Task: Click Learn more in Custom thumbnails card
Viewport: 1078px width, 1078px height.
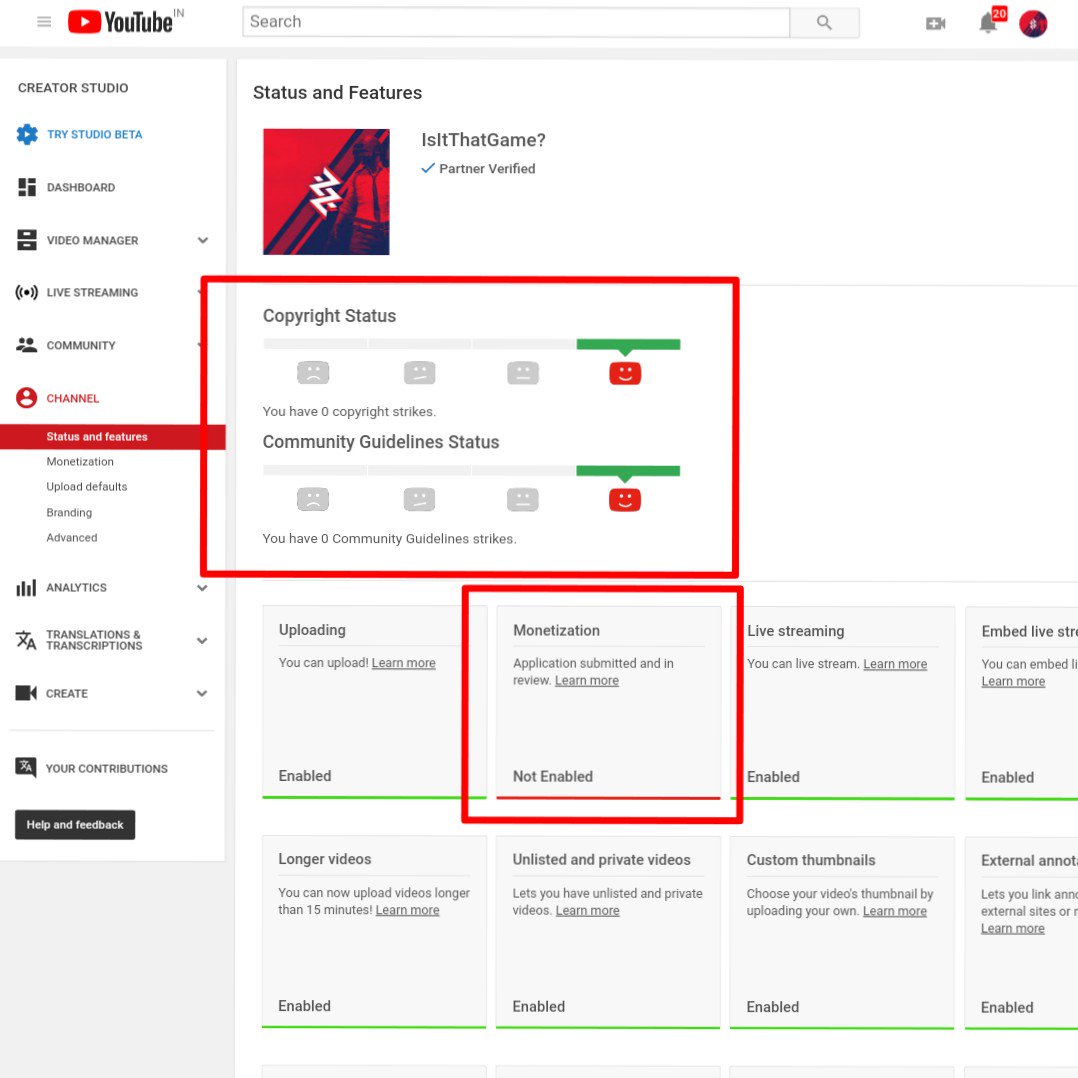Action: 895,911
